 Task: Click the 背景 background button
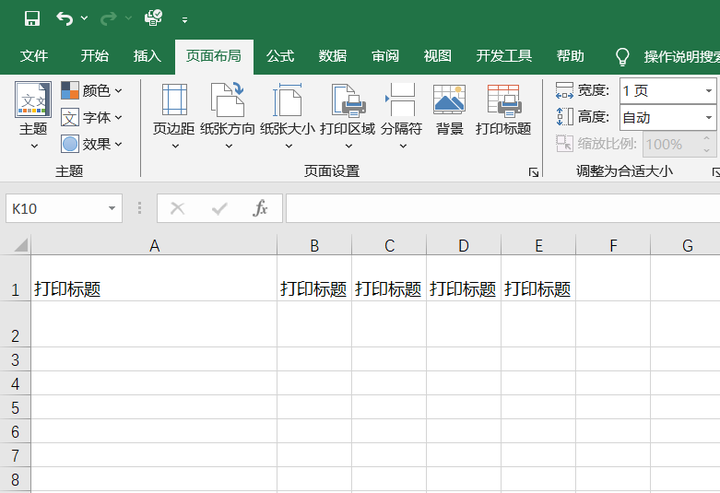[x=450, y=110]
